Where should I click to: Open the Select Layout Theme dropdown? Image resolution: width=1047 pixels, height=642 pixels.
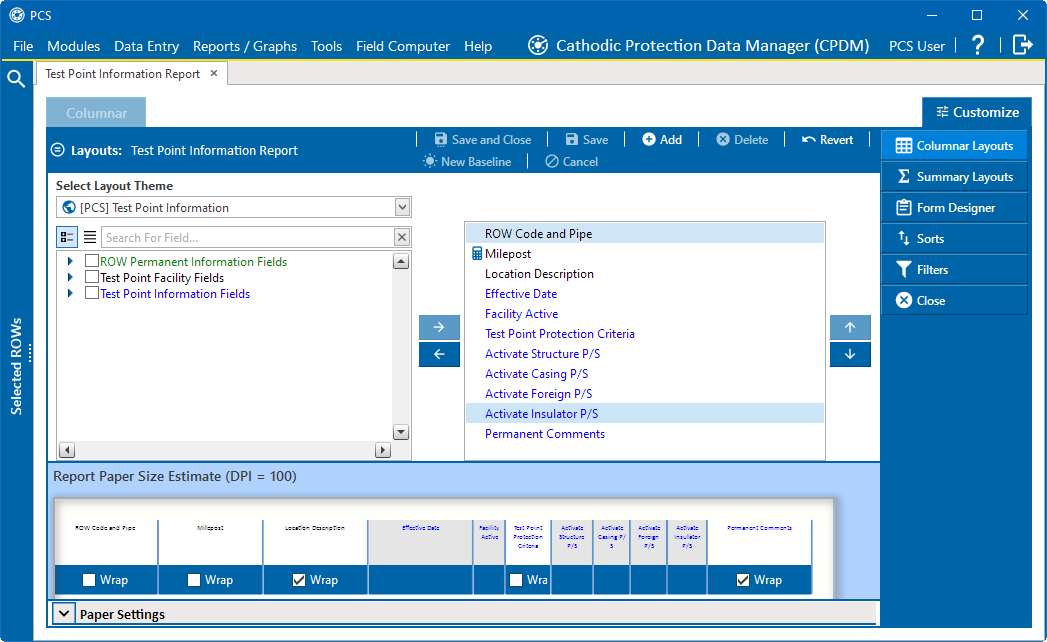(402, 207)
